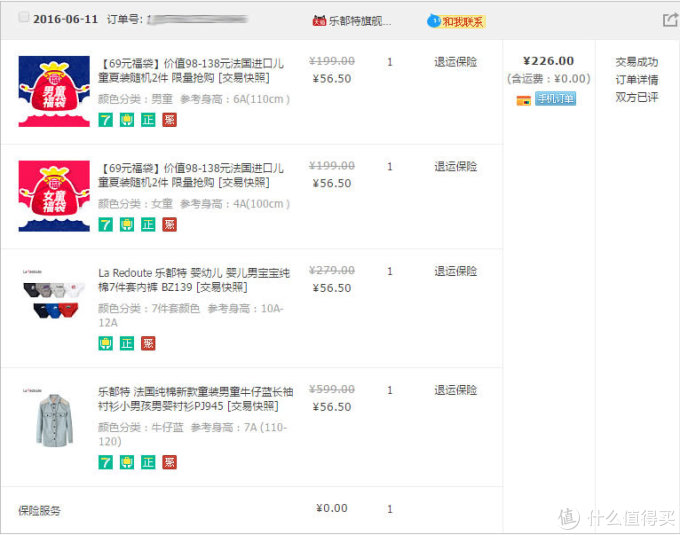This screenshot has width=680, height=535.
Task: Click the ¥0.00 insurance price
Action: [332, 508]
